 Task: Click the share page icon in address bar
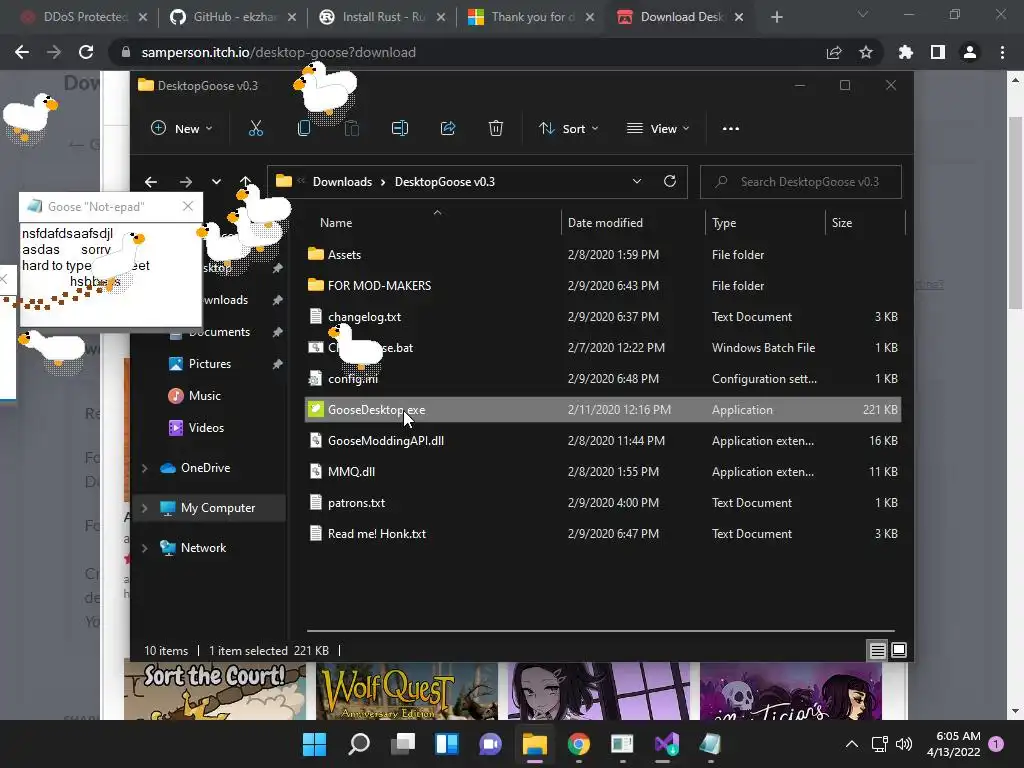834,52
